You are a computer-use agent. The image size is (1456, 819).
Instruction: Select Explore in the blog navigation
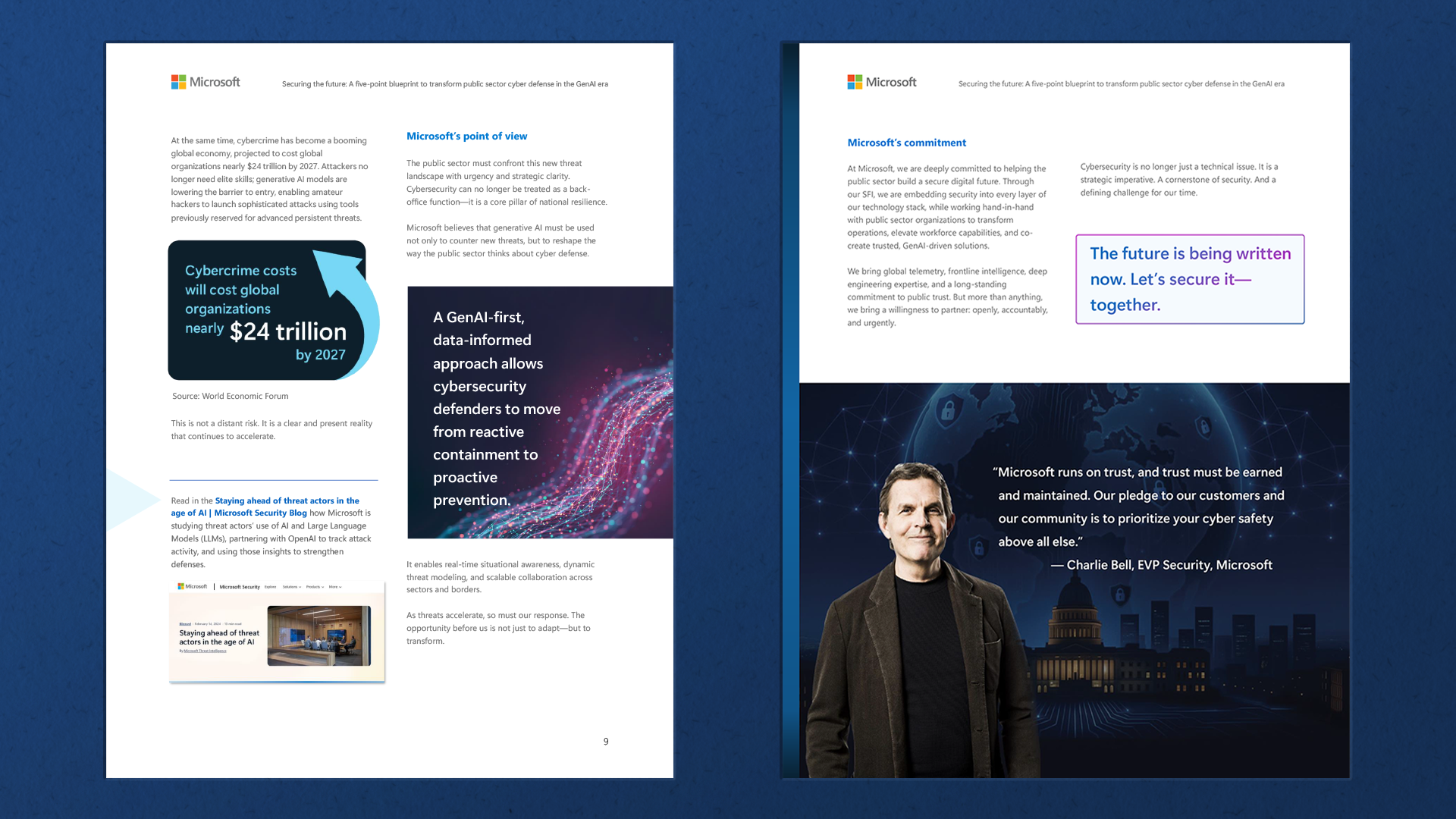[270, 587]
